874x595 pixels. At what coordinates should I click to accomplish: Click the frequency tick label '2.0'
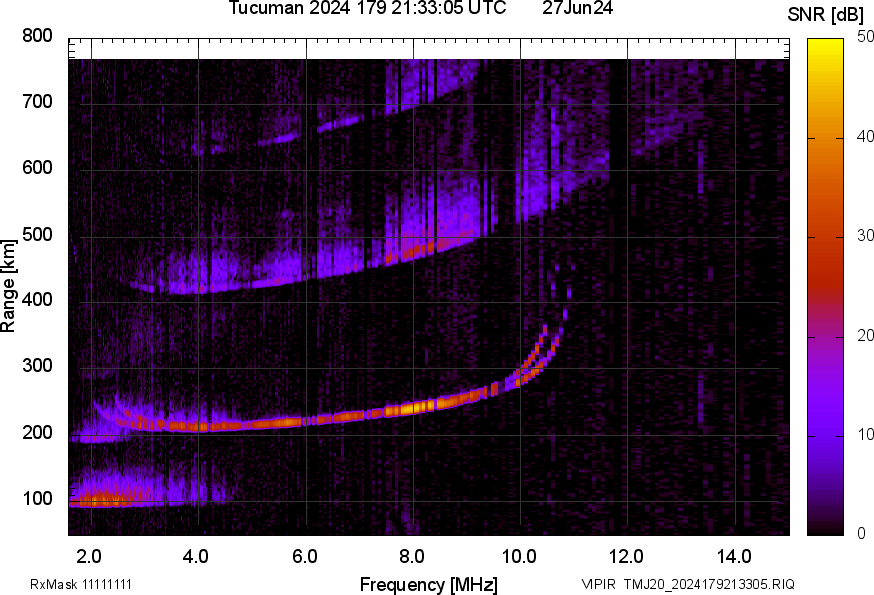point(90,557)
